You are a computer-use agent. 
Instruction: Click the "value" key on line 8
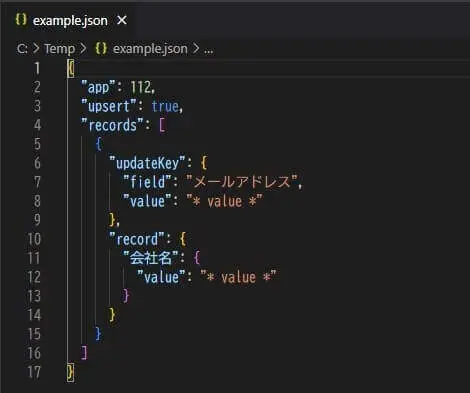pos(147,201)
